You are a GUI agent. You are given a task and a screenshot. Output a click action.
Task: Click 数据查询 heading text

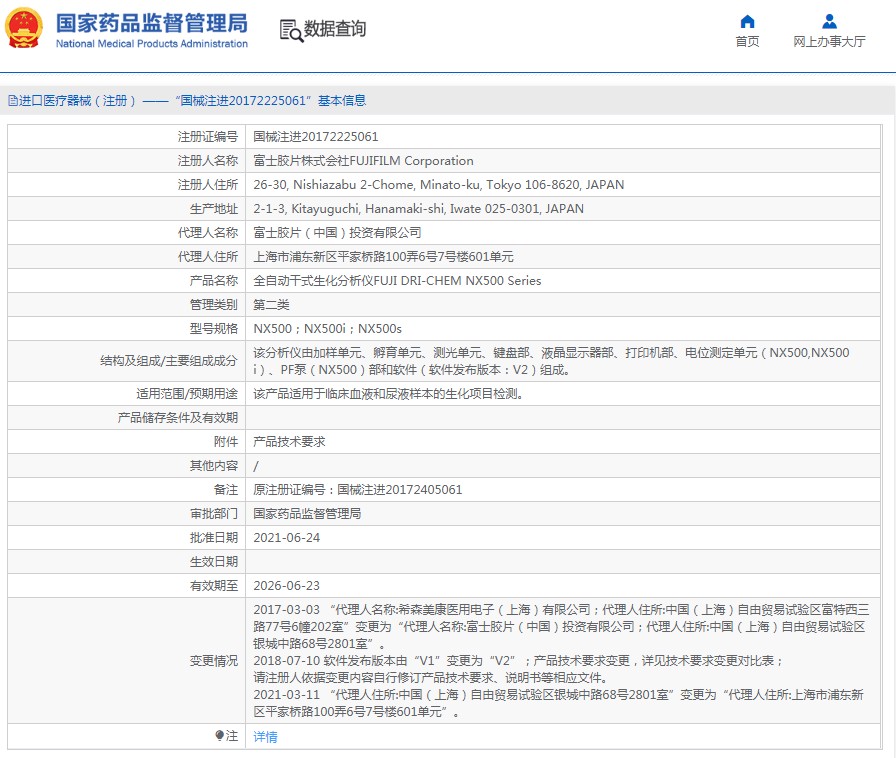pos(335,29)
